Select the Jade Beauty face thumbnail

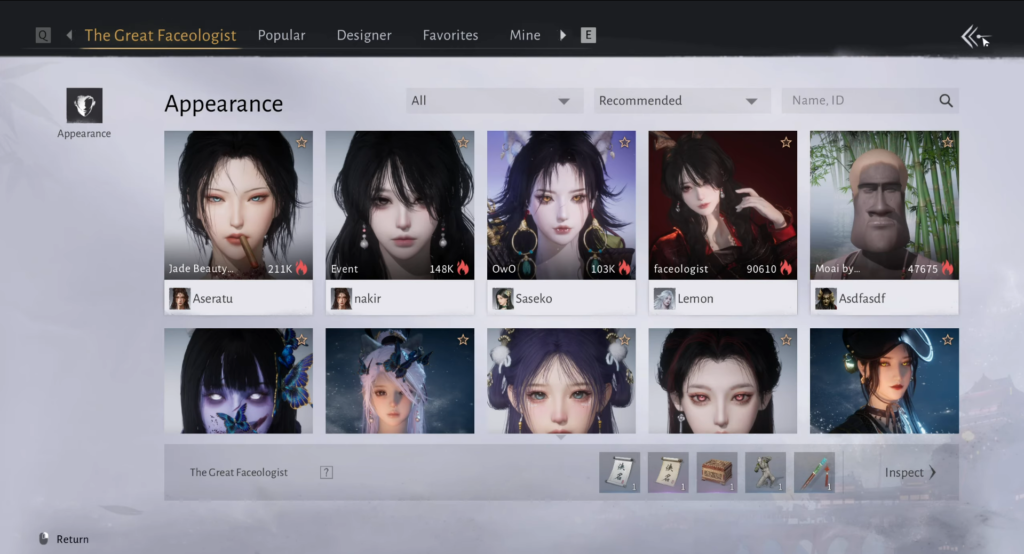click(x=238, y=205)
